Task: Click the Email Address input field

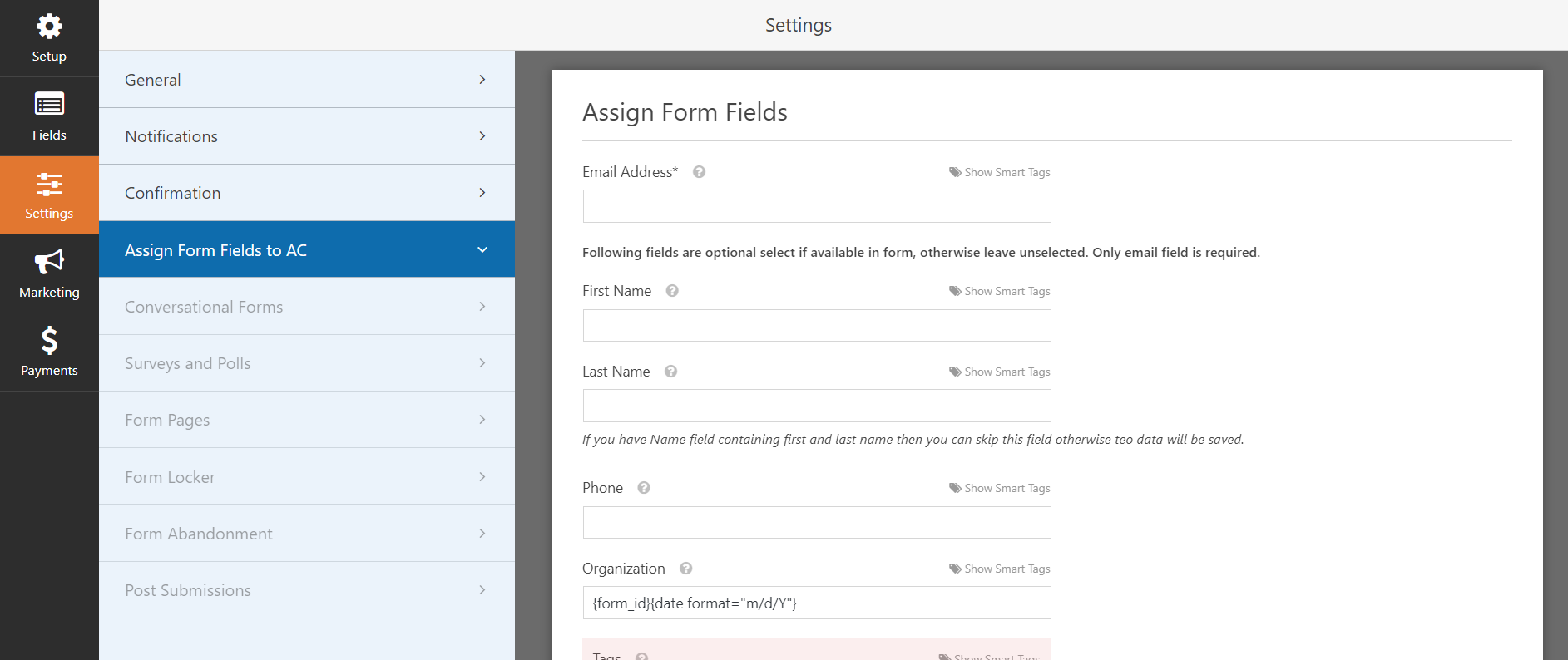Action: point(817,206)
